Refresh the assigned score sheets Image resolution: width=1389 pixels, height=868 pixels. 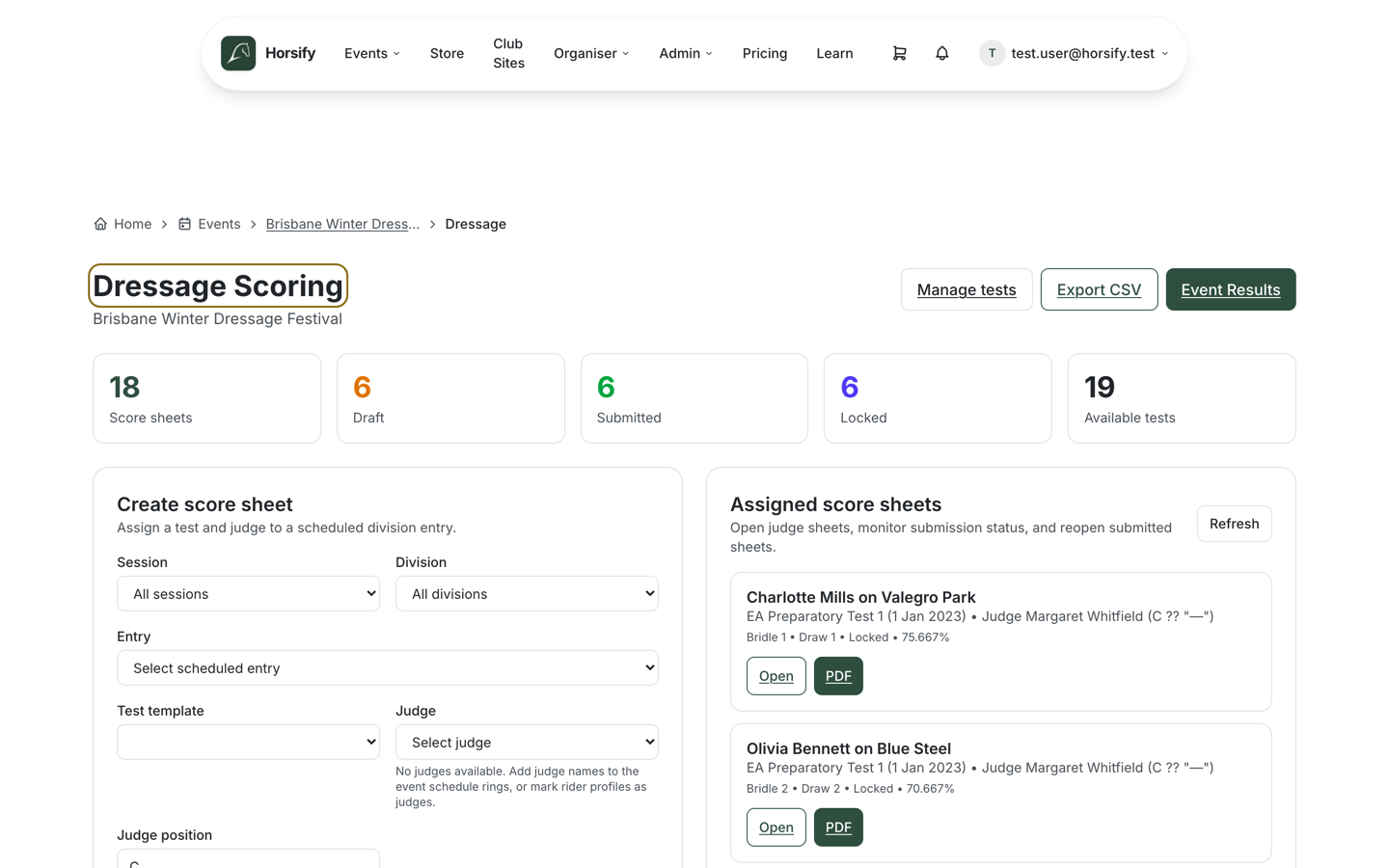1234,524
